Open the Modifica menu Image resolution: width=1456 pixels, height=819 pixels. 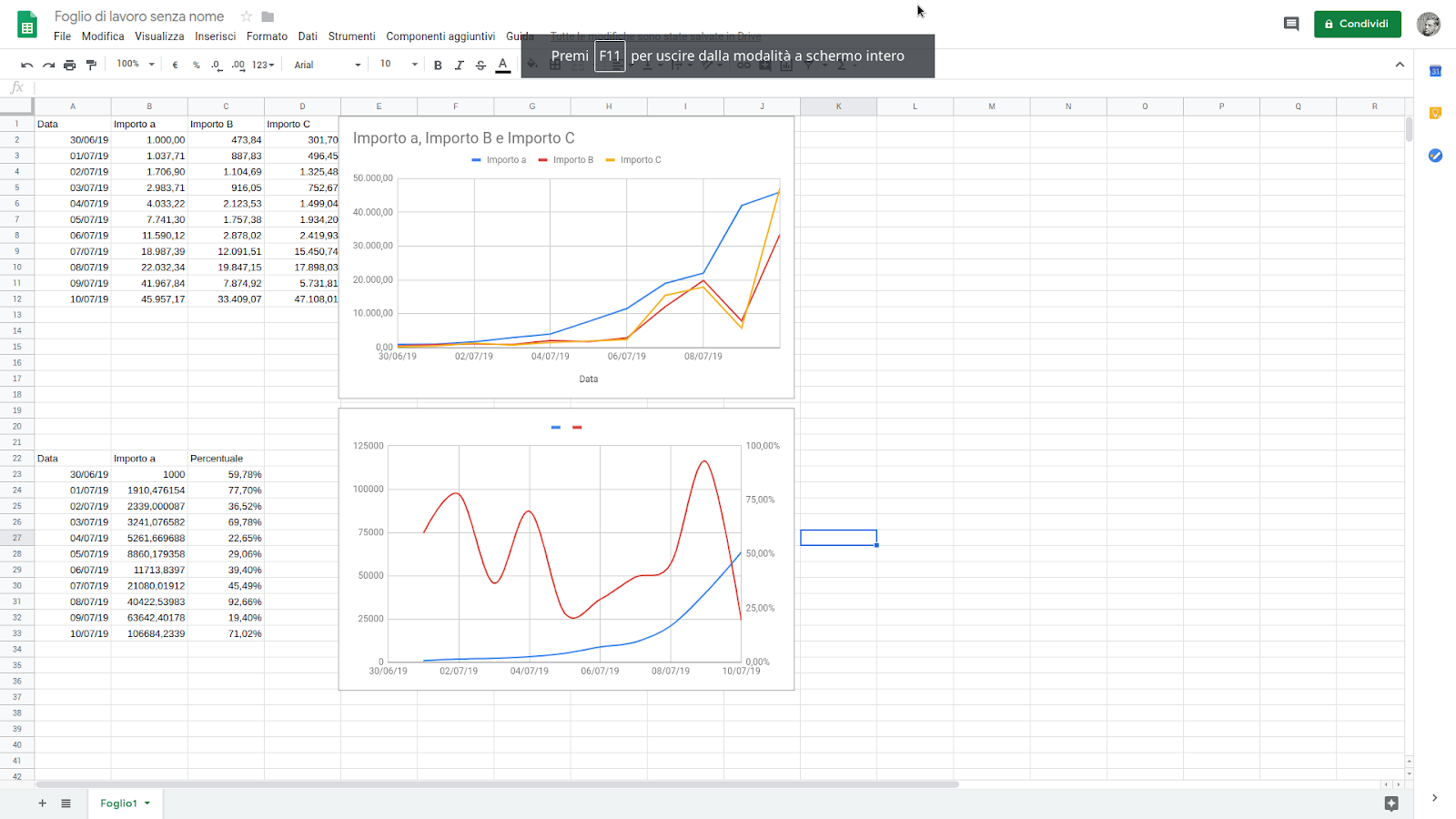click(x=103, y=36)
